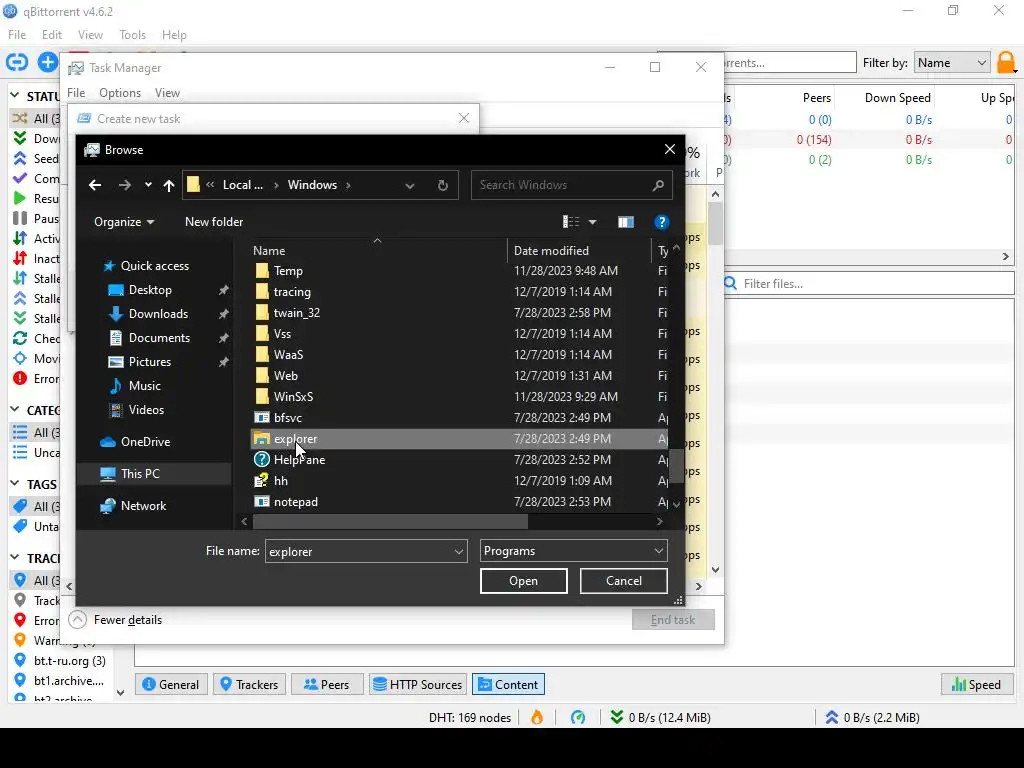
Task: Go back in Browse dialog
Action: pyautogui.click(x=95, y=185)
